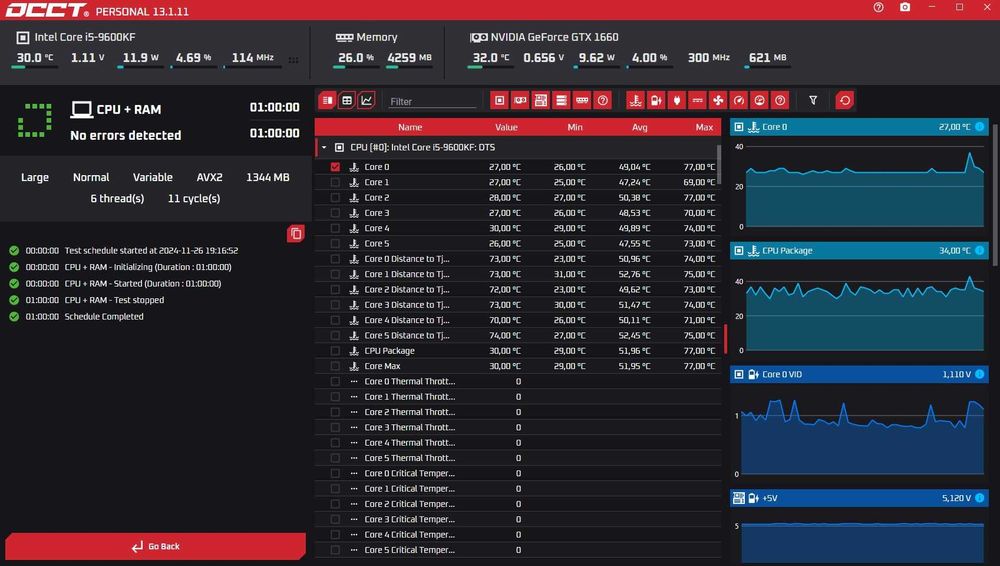Click the '11 cycle(s)' label

point(194,198)
